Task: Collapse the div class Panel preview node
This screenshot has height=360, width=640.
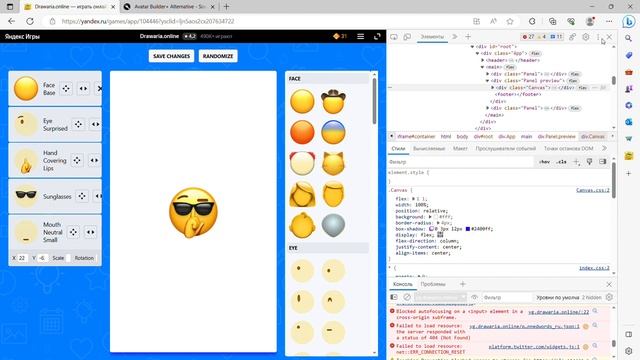Action: [x=487, y=81]
